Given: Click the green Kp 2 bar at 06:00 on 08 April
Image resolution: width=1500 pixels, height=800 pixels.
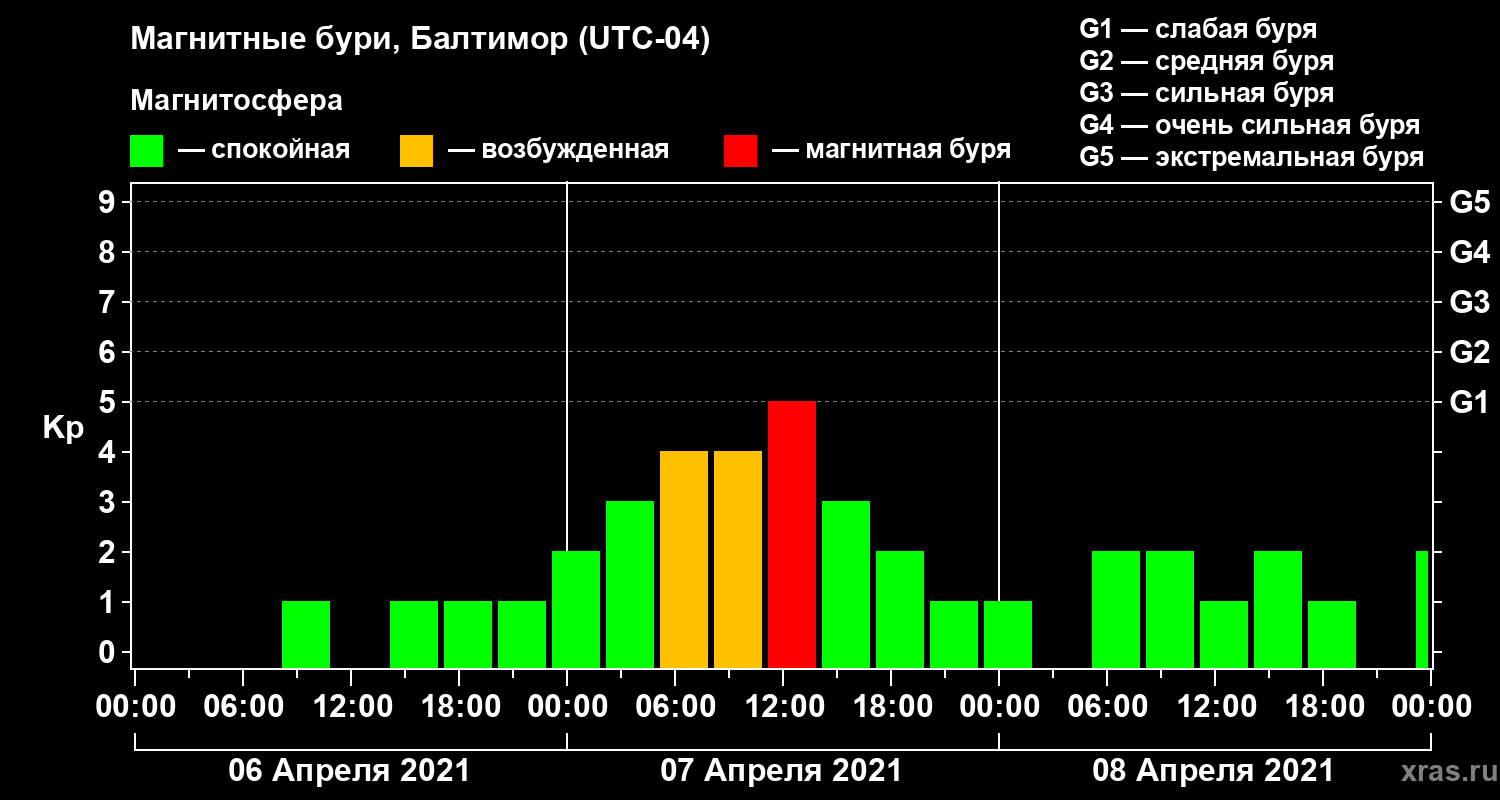Looking at the screenshot, I should pos(1116,609).
